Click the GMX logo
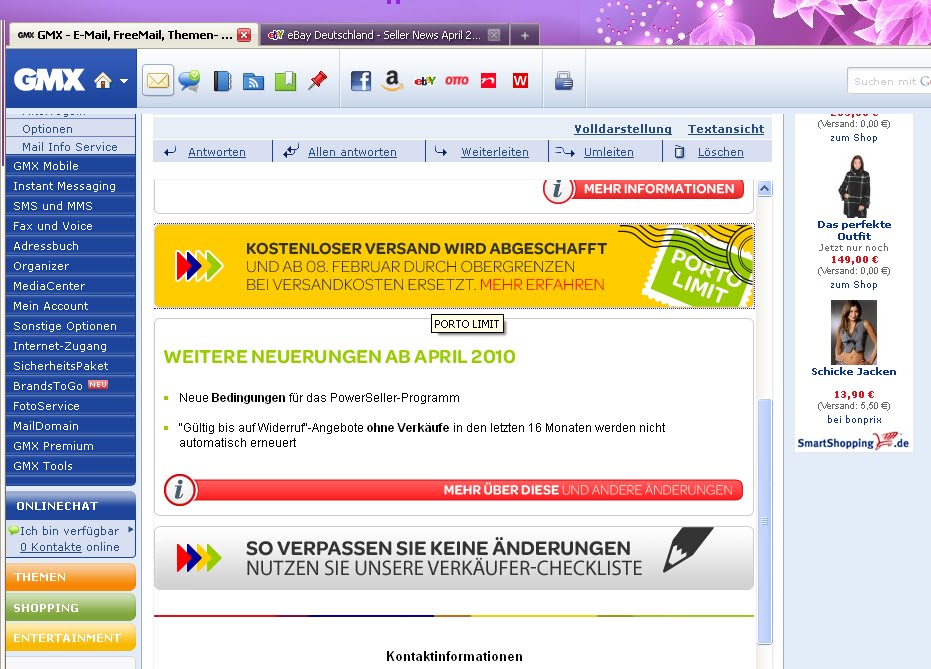Viewport: 931px width, 669px height. tap(49, 80)
